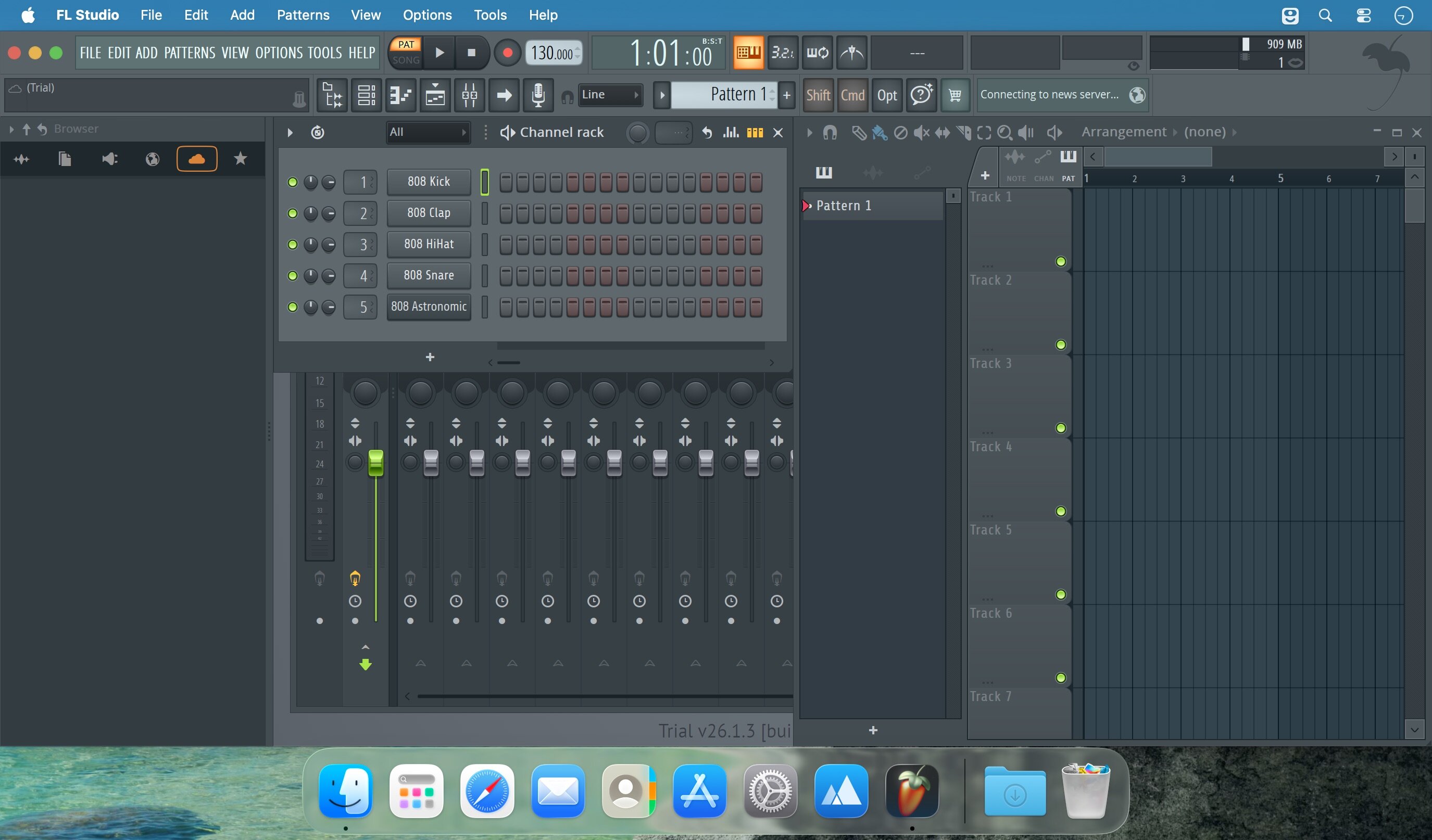Screen dimensions: 1432x840
Task: Open the ADD menu in FL toolbar
Action: 146,53
